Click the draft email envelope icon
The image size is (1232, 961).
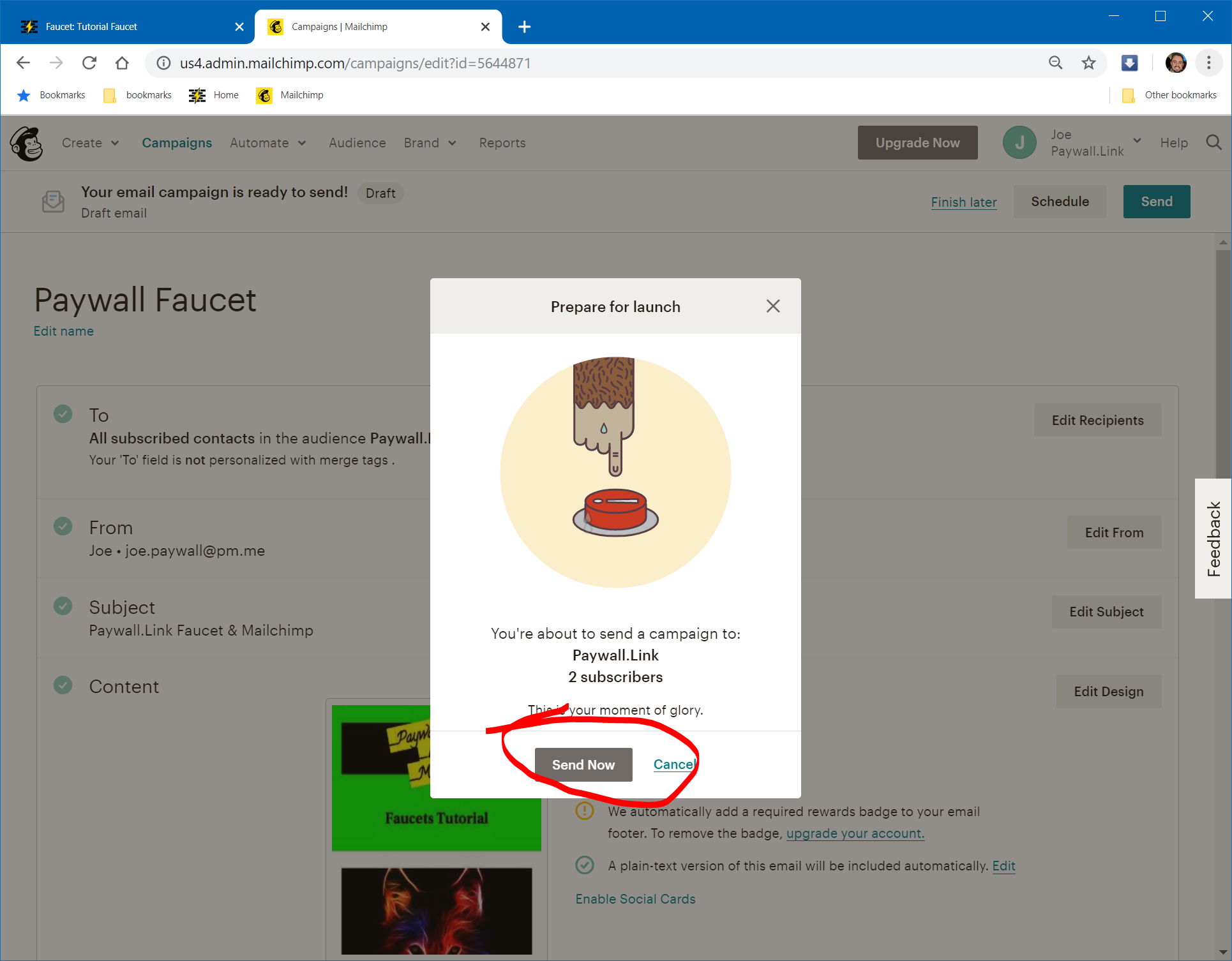[x=53, y=202]
